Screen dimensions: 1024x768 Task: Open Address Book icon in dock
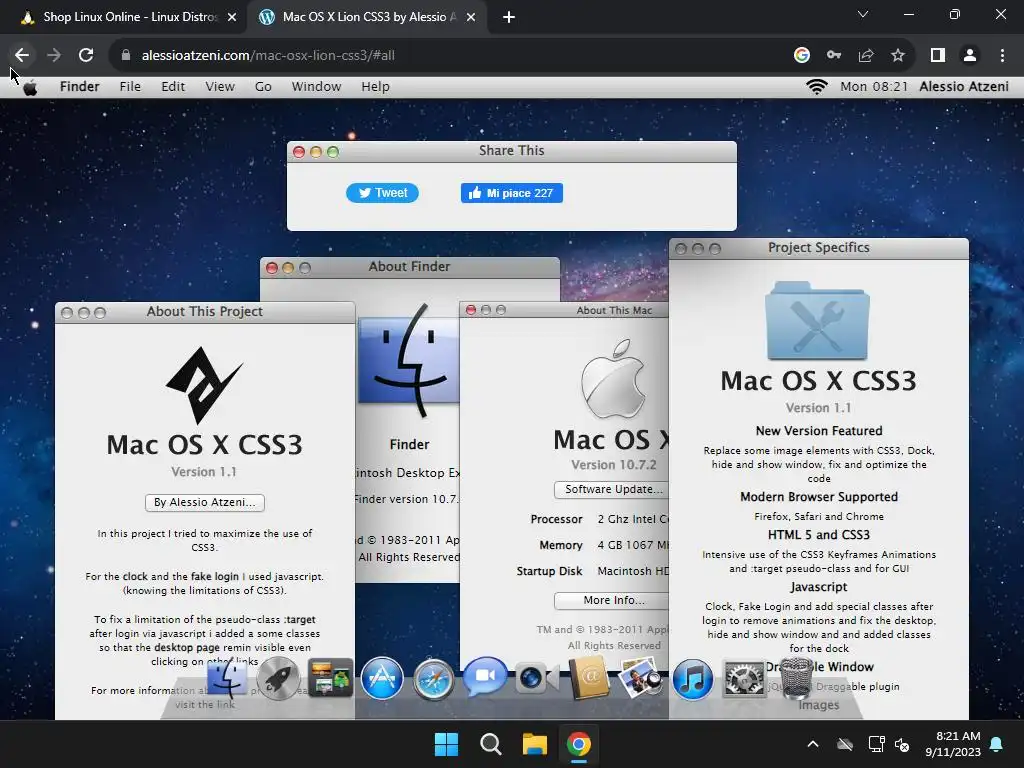point(589,679)
